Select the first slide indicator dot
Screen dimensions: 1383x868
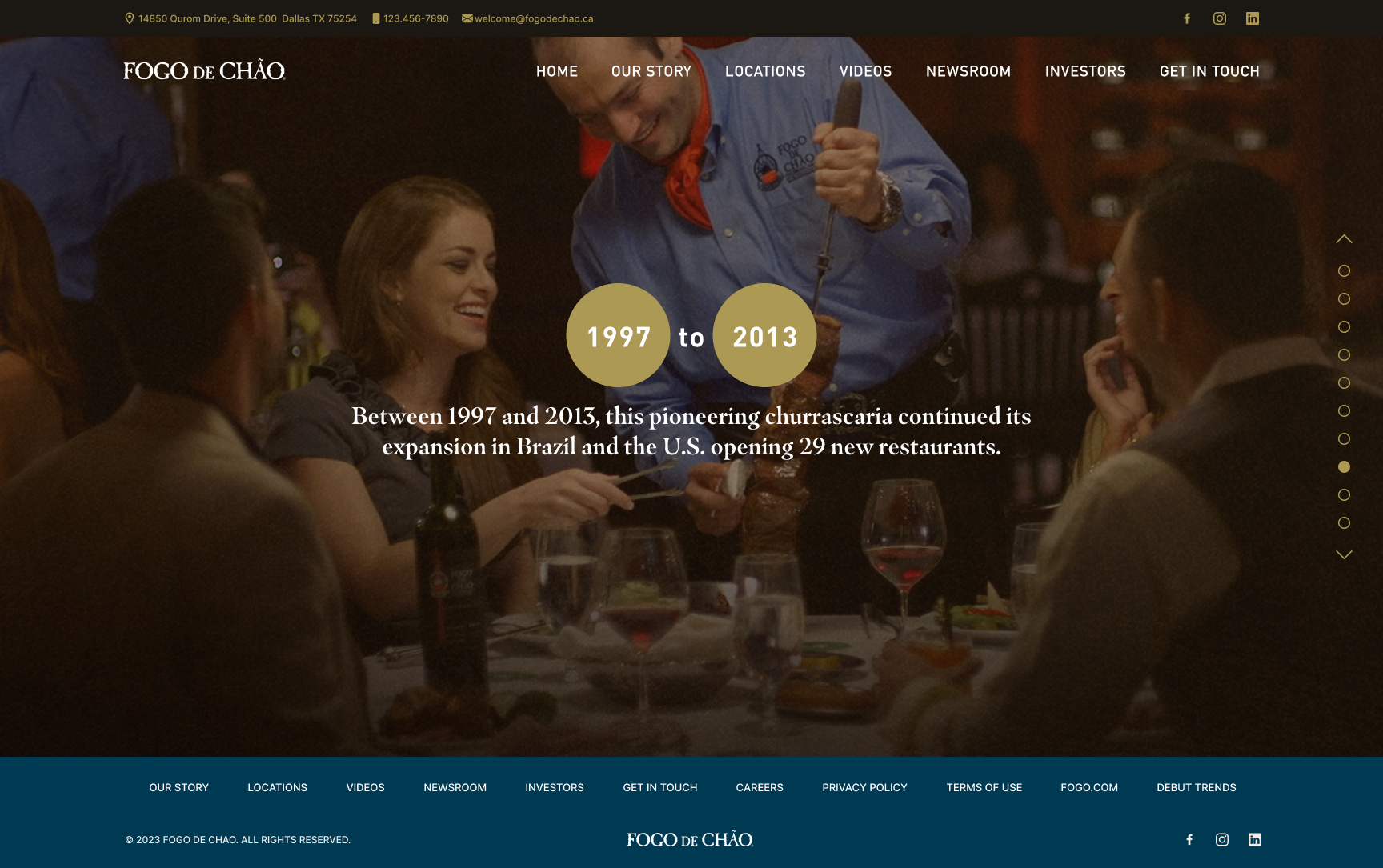click(x=1344, y=271)
